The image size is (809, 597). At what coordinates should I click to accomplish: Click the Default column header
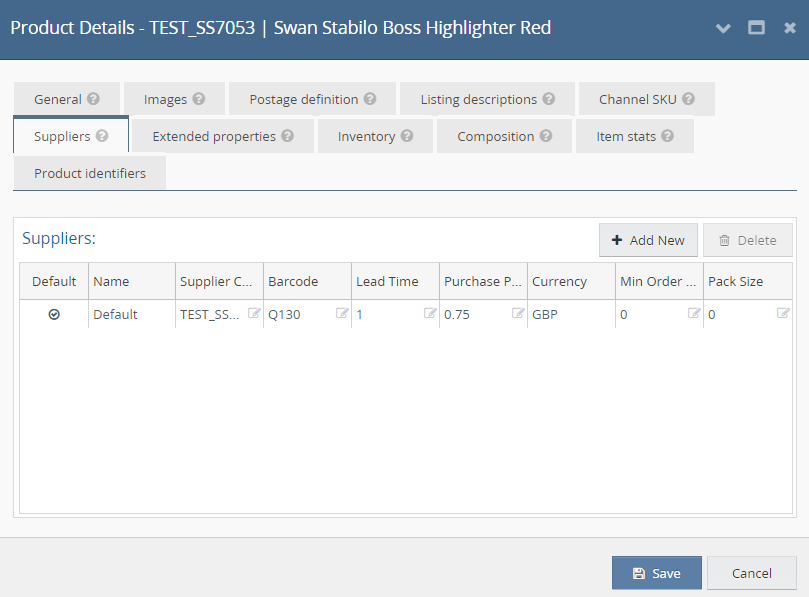(x=54, y=281)
